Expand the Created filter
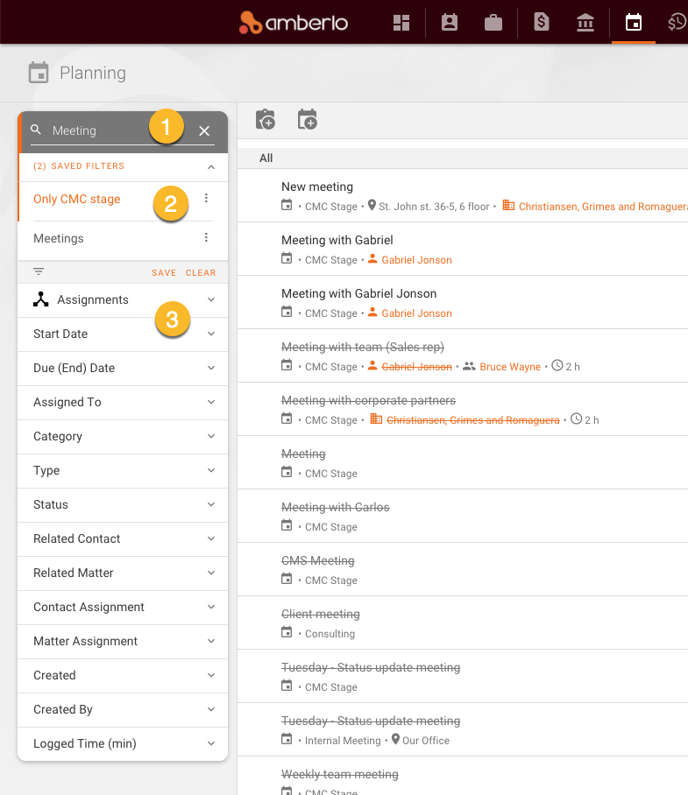Image resolution: width=688 pixels, height=795 pixels. point(211,675)
